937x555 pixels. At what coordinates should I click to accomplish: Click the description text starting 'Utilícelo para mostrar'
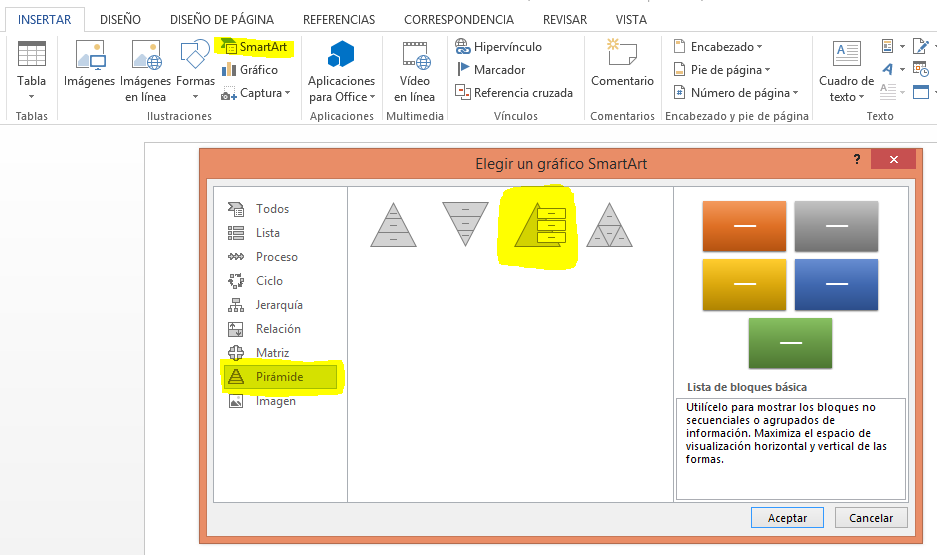pos(786,433)
